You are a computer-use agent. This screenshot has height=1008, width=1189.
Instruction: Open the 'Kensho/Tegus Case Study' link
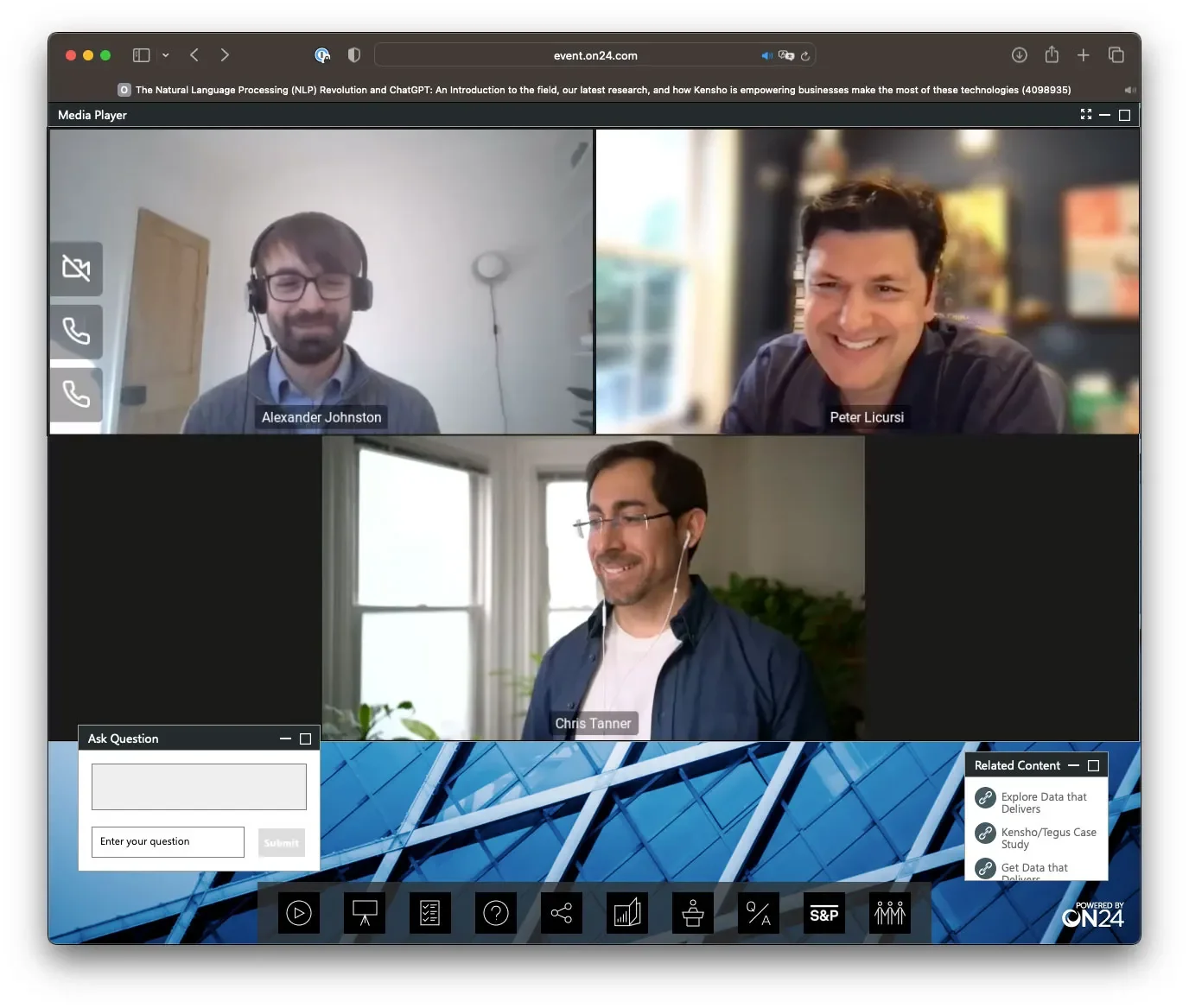click(1048, 839)
